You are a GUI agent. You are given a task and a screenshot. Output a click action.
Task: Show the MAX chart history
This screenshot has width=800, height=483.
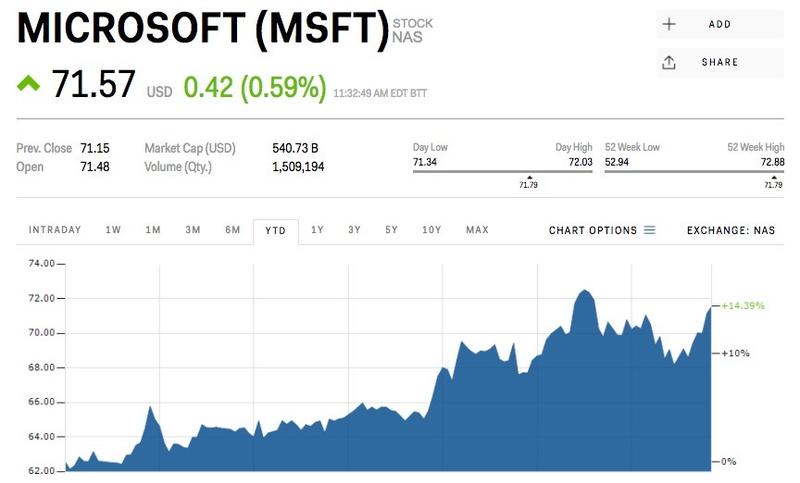click(477, 230)
